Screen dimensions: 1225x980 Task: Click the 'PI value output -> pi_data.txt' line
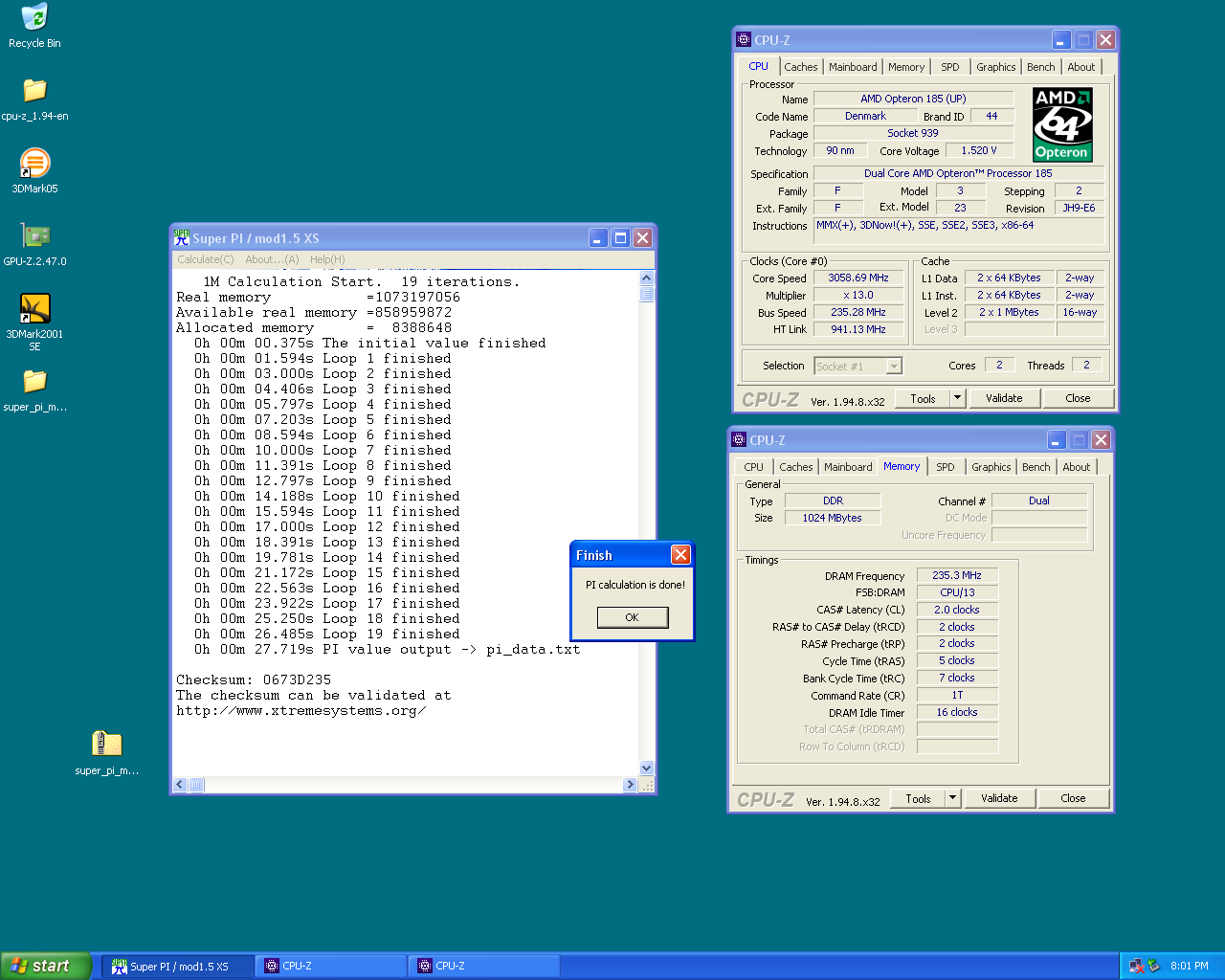pos(387,650)
